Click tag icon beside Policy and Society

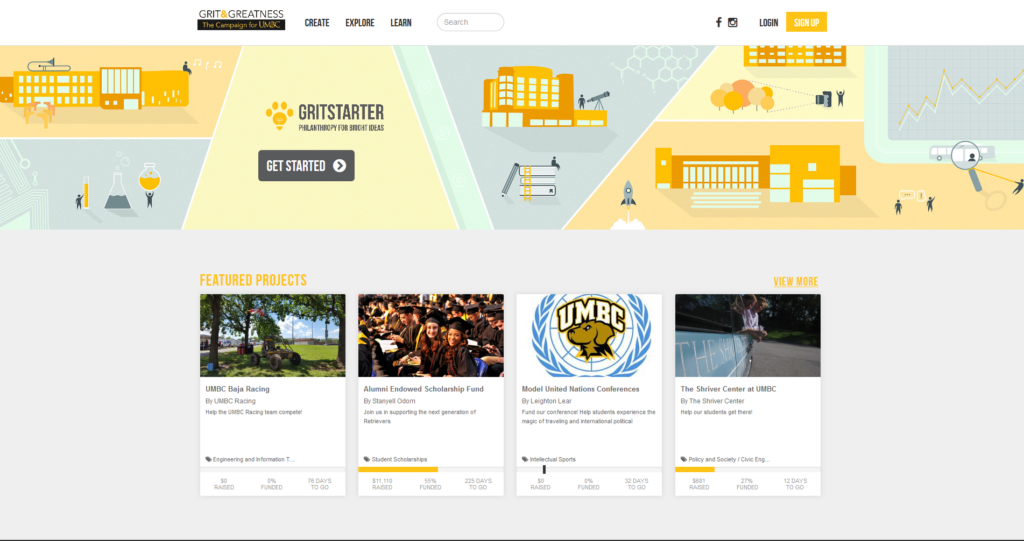[x=684, y=459]
